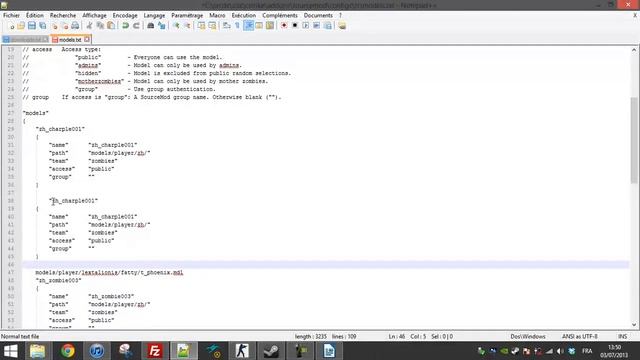Click Run Macro Multiple Times icon
Image resolution: width=640 pixels, height=360 pixels.
(316, 26)
